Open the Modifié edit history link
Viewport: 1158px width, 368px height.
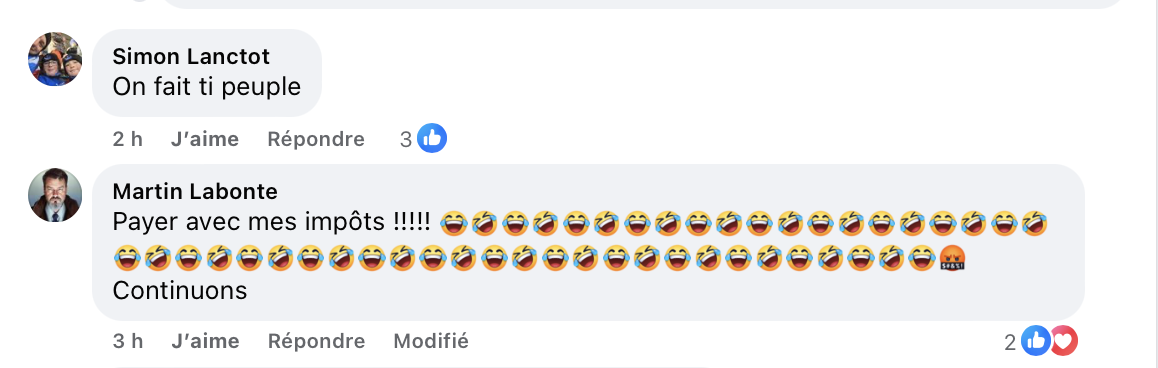pyautogui.click(x=431, y=341)
